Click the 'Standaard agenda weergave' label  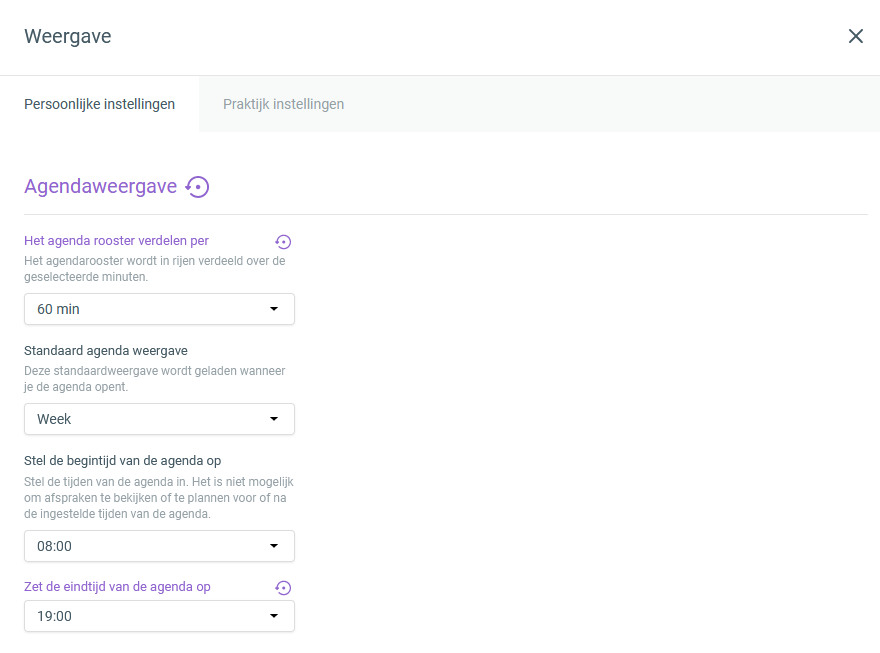106,351
